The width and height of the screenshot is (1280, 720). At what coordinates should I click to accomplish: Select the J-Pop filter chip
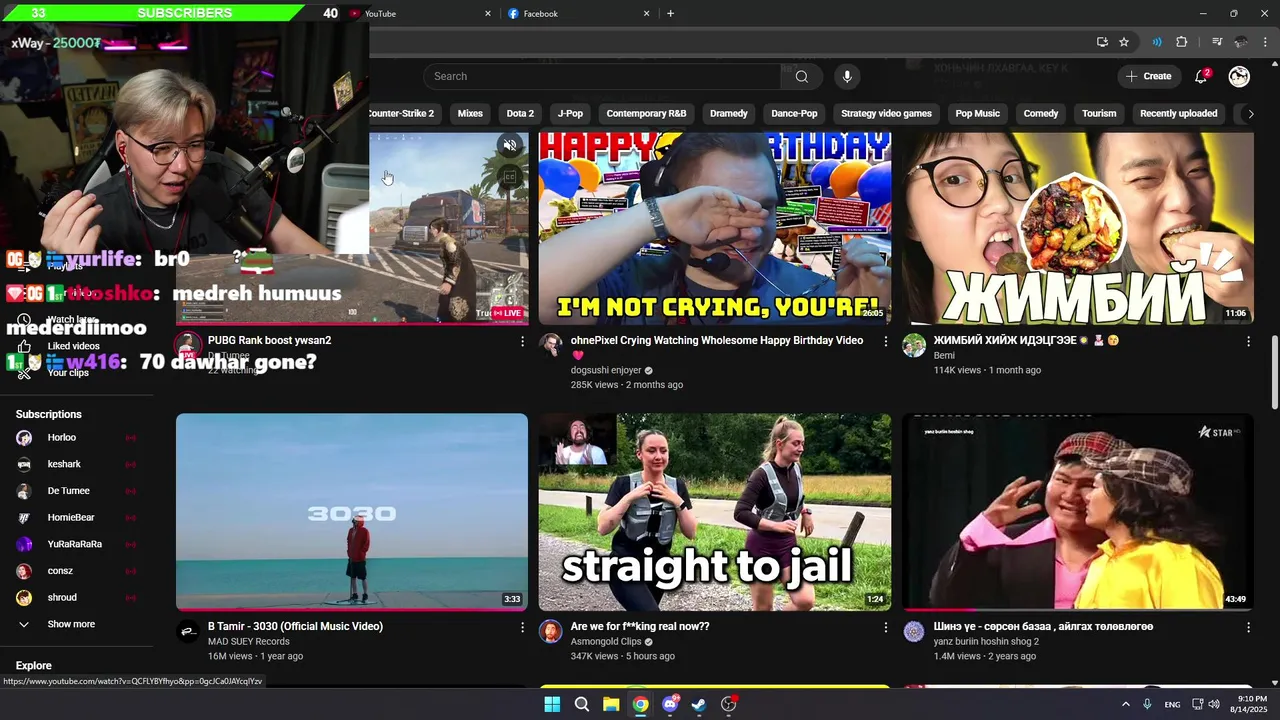[570, 113]
